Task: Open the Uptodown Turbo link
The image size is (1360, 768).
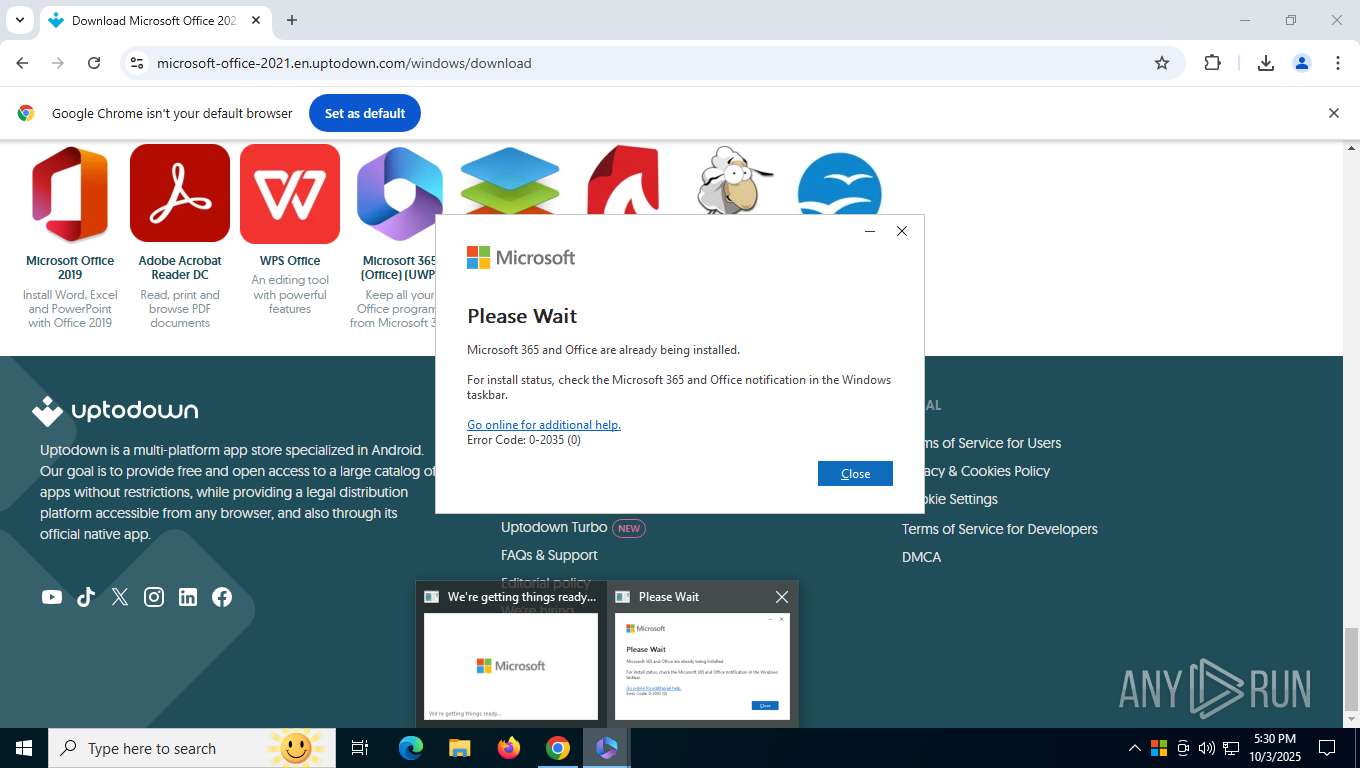Action: pyautogui.click(x=554, y=527)
